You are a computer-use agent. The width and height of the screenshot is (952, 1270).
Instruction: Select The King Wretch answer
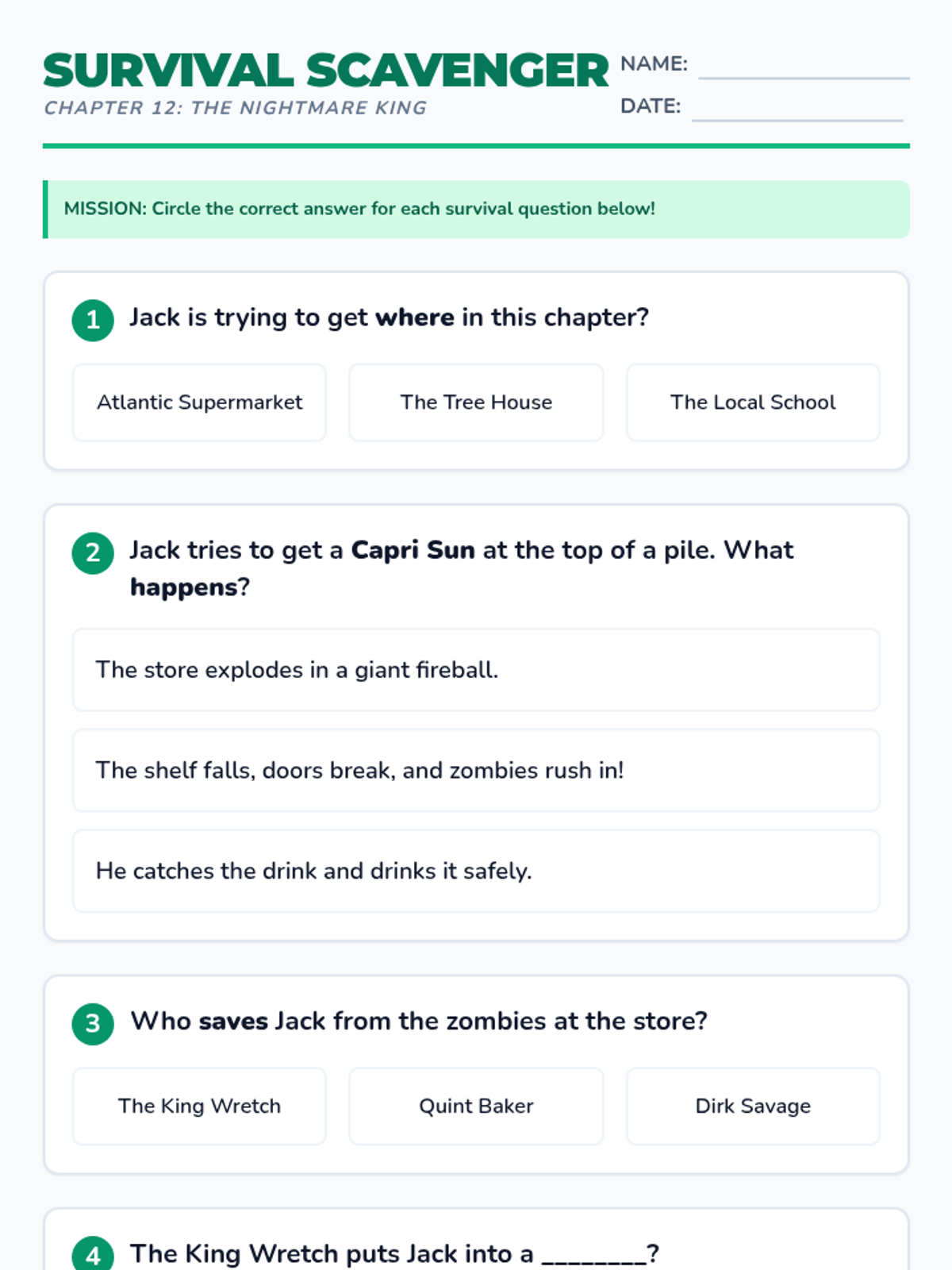[x=199, y=1106]
